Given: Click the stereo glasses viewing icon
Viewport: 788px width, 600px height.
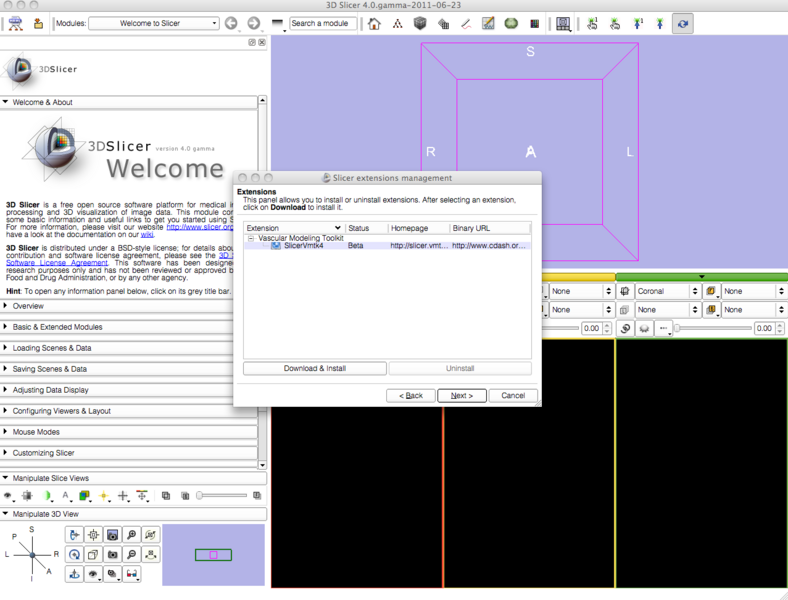Looking at the screenshot, I should tap(132, 574).
